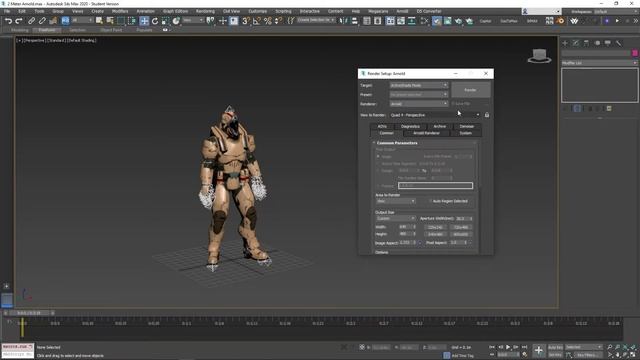Screen dimensions: 640x360
Task: Collapse the Common Parameters rollout
Action: (x=396, y=143)
